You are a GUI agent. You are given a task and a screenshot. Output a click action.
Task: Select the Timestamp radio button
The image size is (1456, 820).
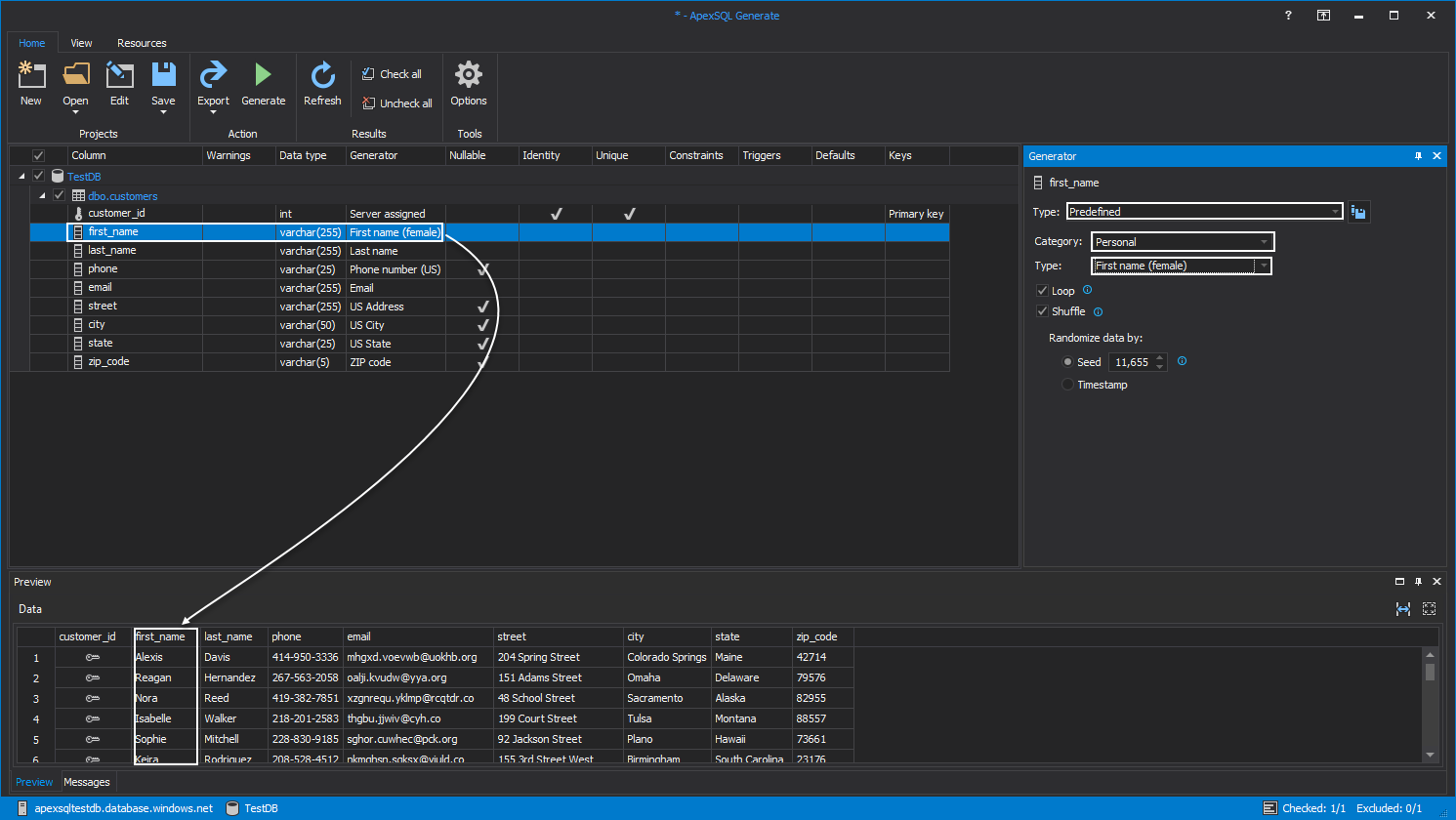coord(1067,385)
